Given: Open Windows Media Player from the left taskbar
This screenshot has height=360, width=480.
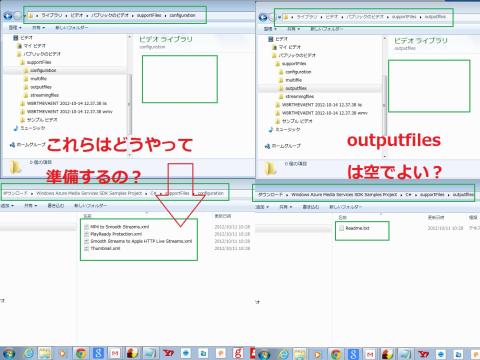Looking at the screenshot, I should click(62, 353).
